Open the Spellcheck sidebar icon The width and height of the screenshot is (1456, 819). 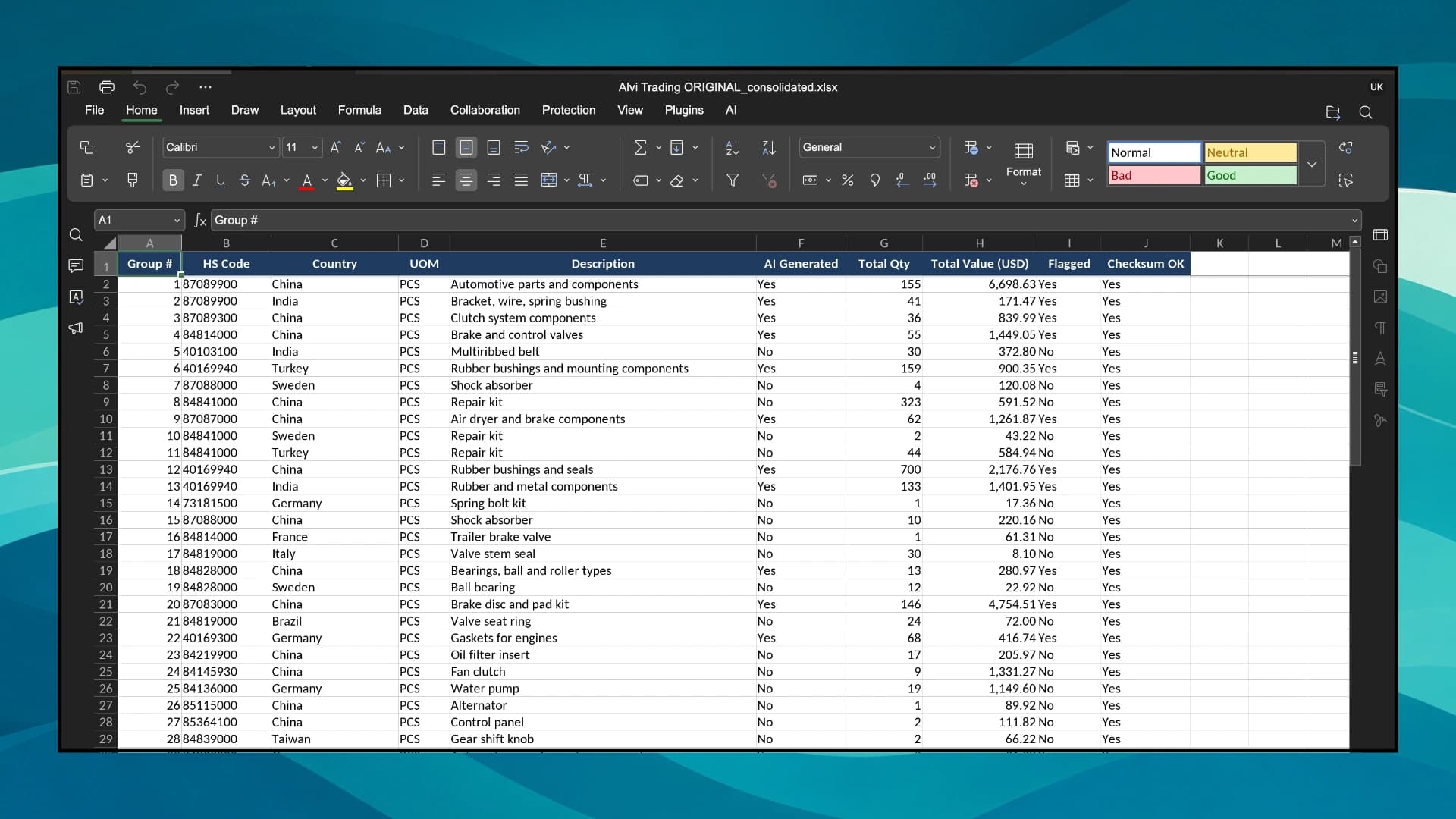click(x=76, y=297)
